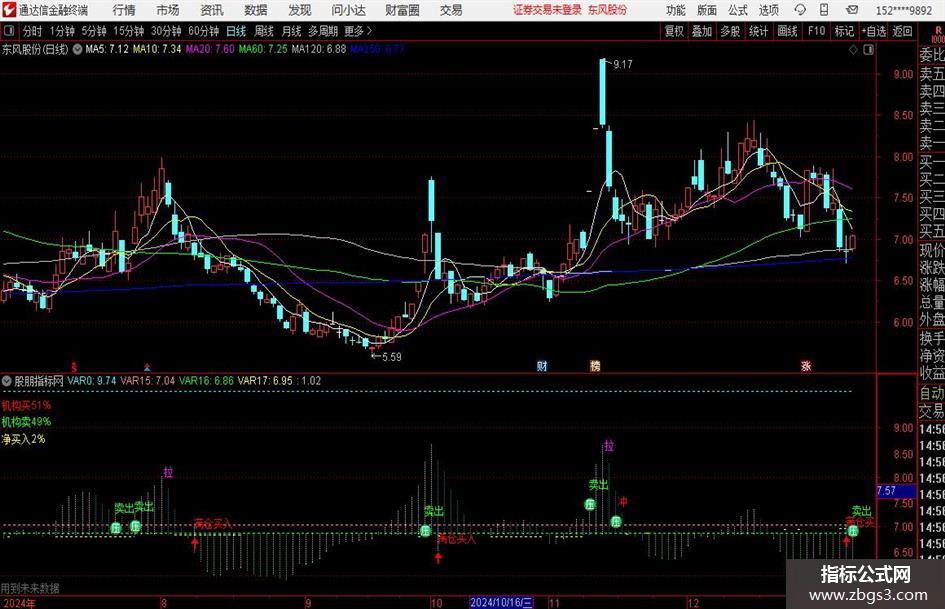Expand the 更多 period options
The image size is (945, 609).
tap(358, 31)
